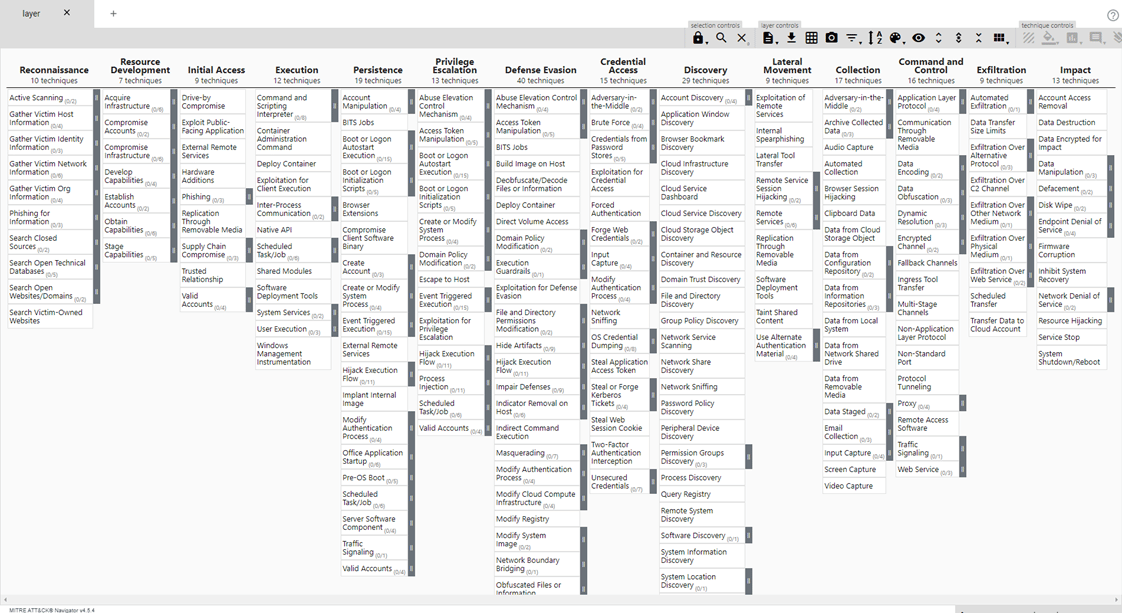
Task: Expand Active Scanning sub-techniques handle
Action: pyautogui.click(x=97, y=98)
